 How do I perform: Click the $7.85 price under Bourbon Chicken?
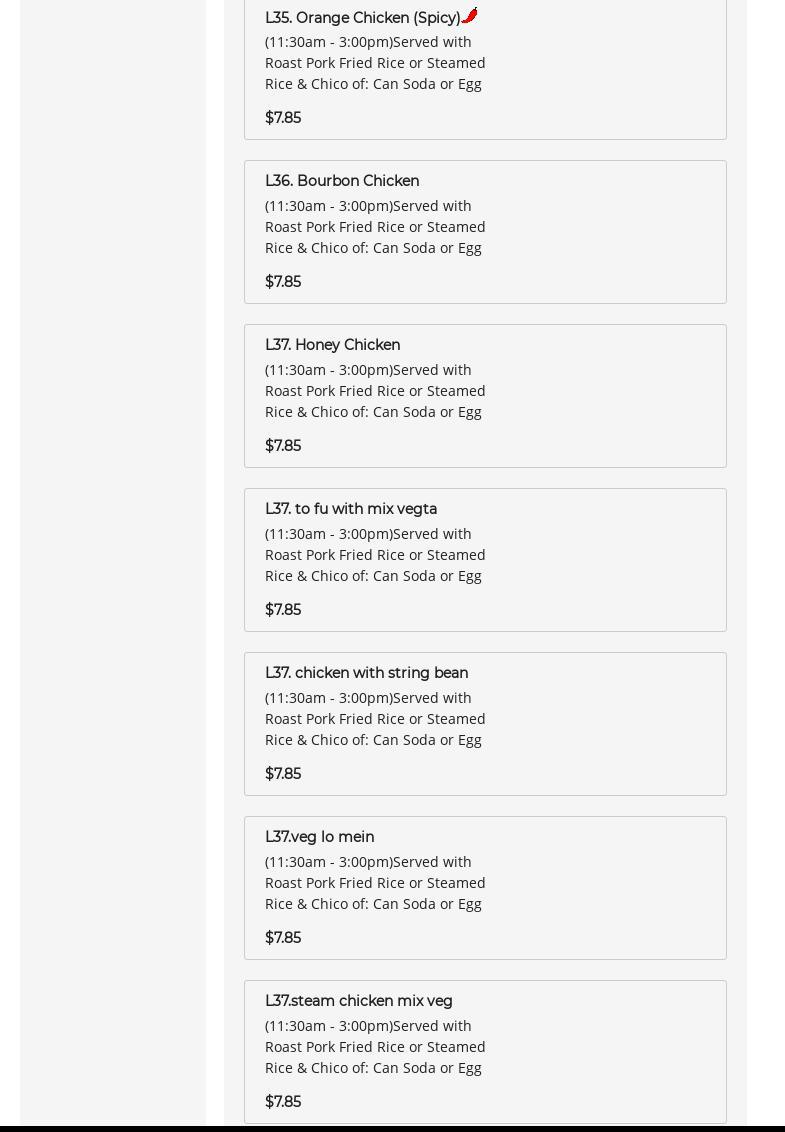coord(283,282)
